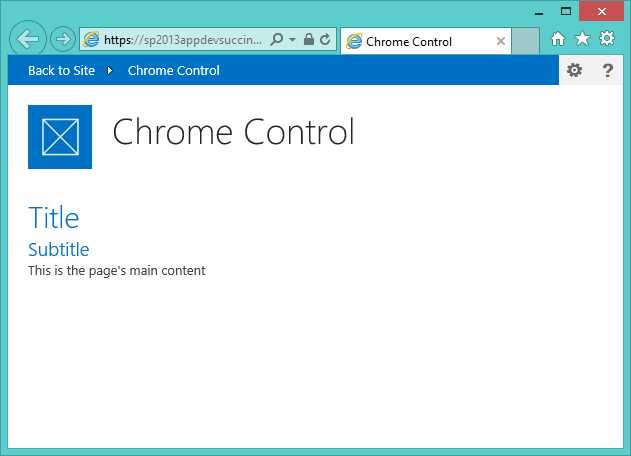Viewport: 631px width, 456px height.
Task: Open Favorites star icon
Action: point(582,39)
